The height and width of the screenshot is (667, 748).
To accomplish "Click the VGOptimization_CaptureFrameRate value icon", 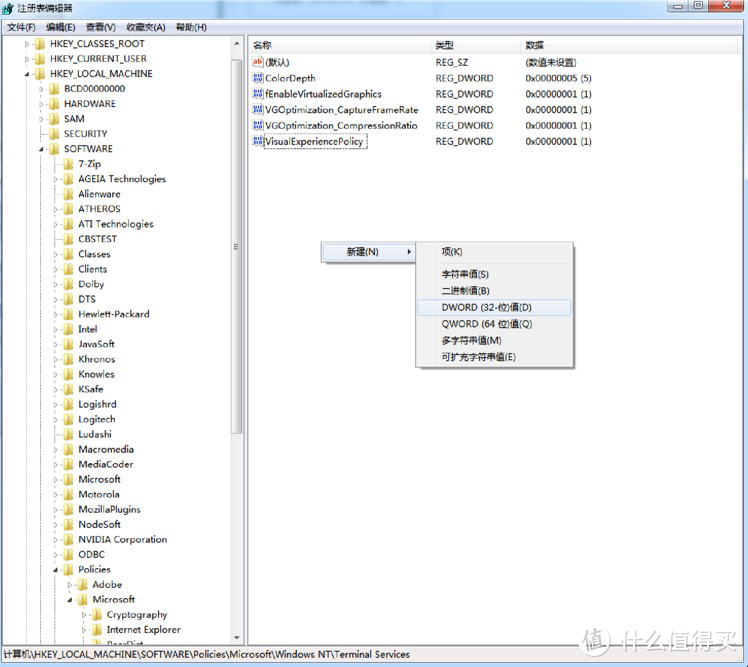I will (x=257, y=110).
